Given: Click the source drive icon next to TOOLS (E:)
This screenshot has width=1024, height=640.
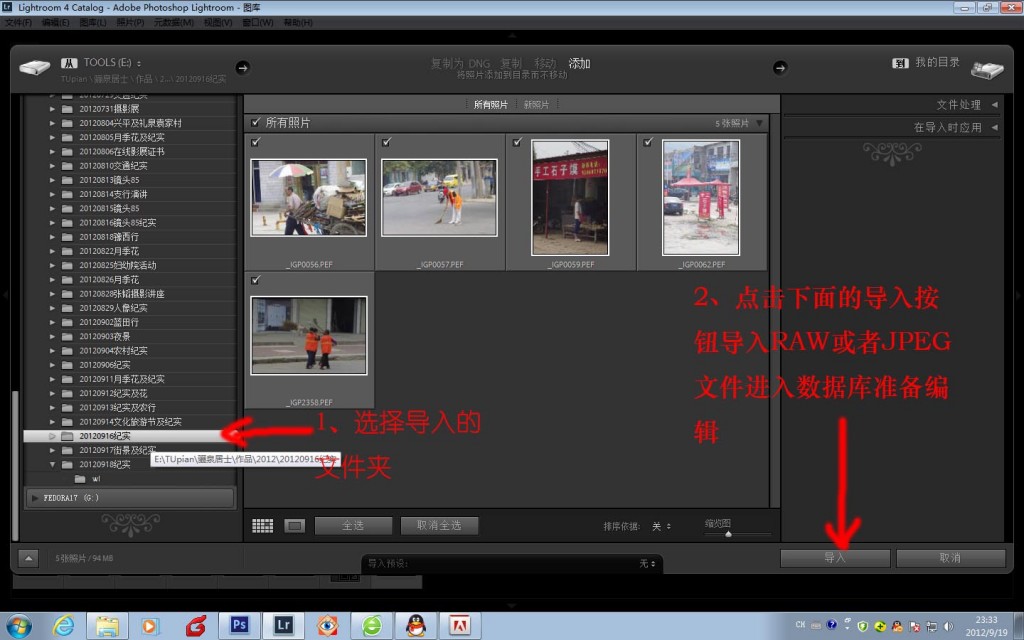Looking at the screenshot, I should pos(35,67).
